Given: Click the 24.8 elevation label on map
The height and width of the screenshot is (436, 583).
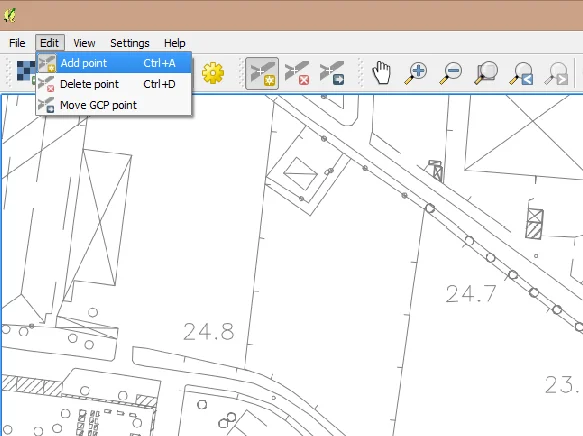Looking at the screenshot, I should pos(209,332).
